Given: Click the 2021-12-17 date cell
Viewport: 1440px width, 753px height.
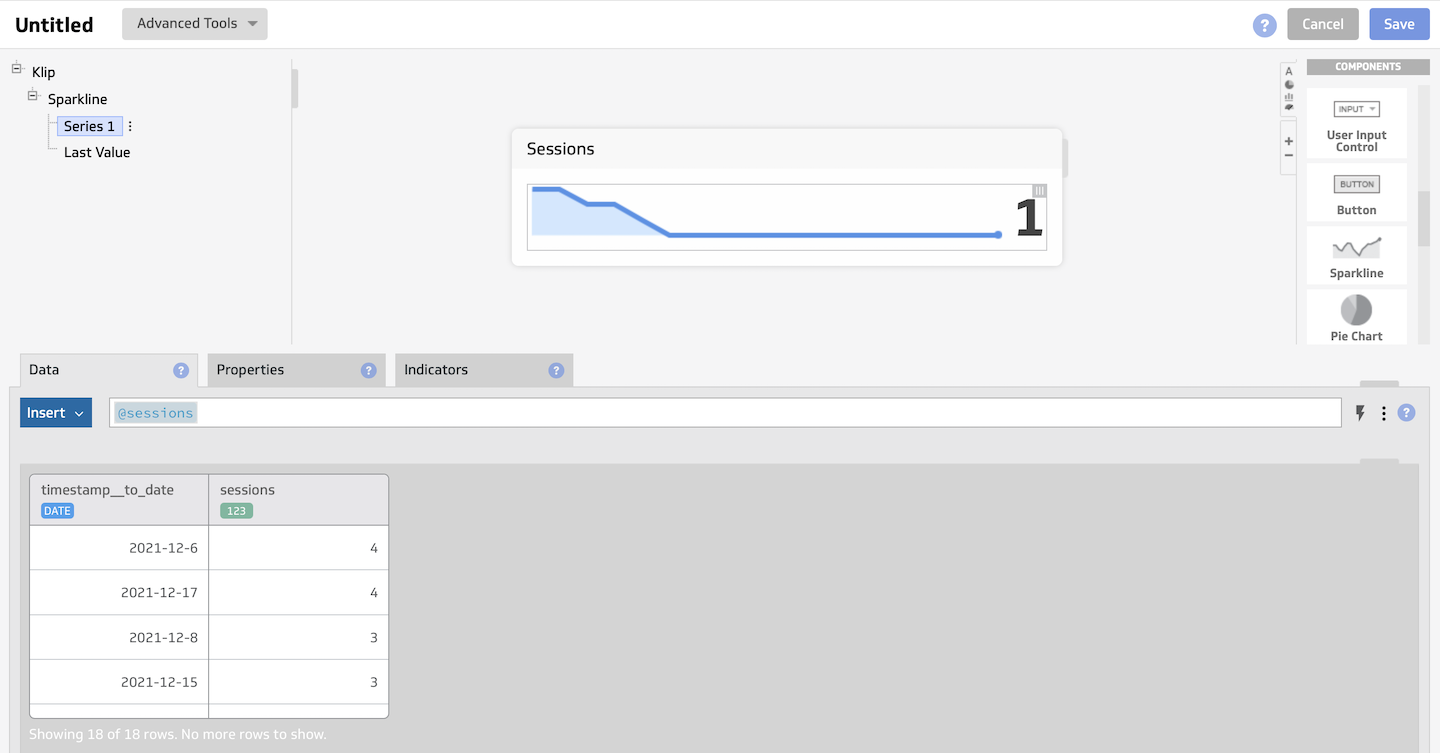Looking at the screenshot, I should point(119,593).
